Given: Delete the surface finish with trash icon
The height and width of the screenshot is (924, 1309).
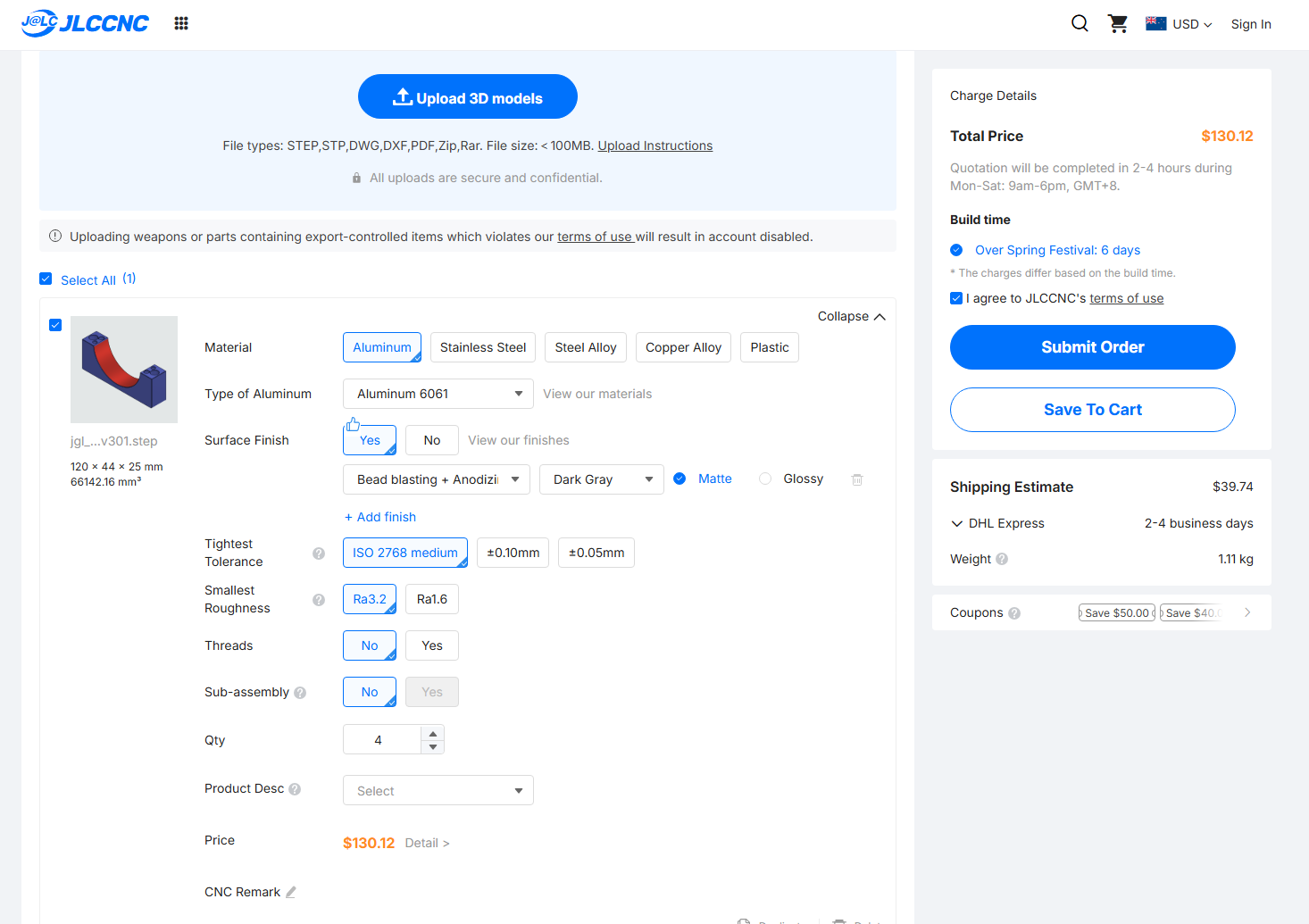Looking at the screenshot, I should [857, 479].
